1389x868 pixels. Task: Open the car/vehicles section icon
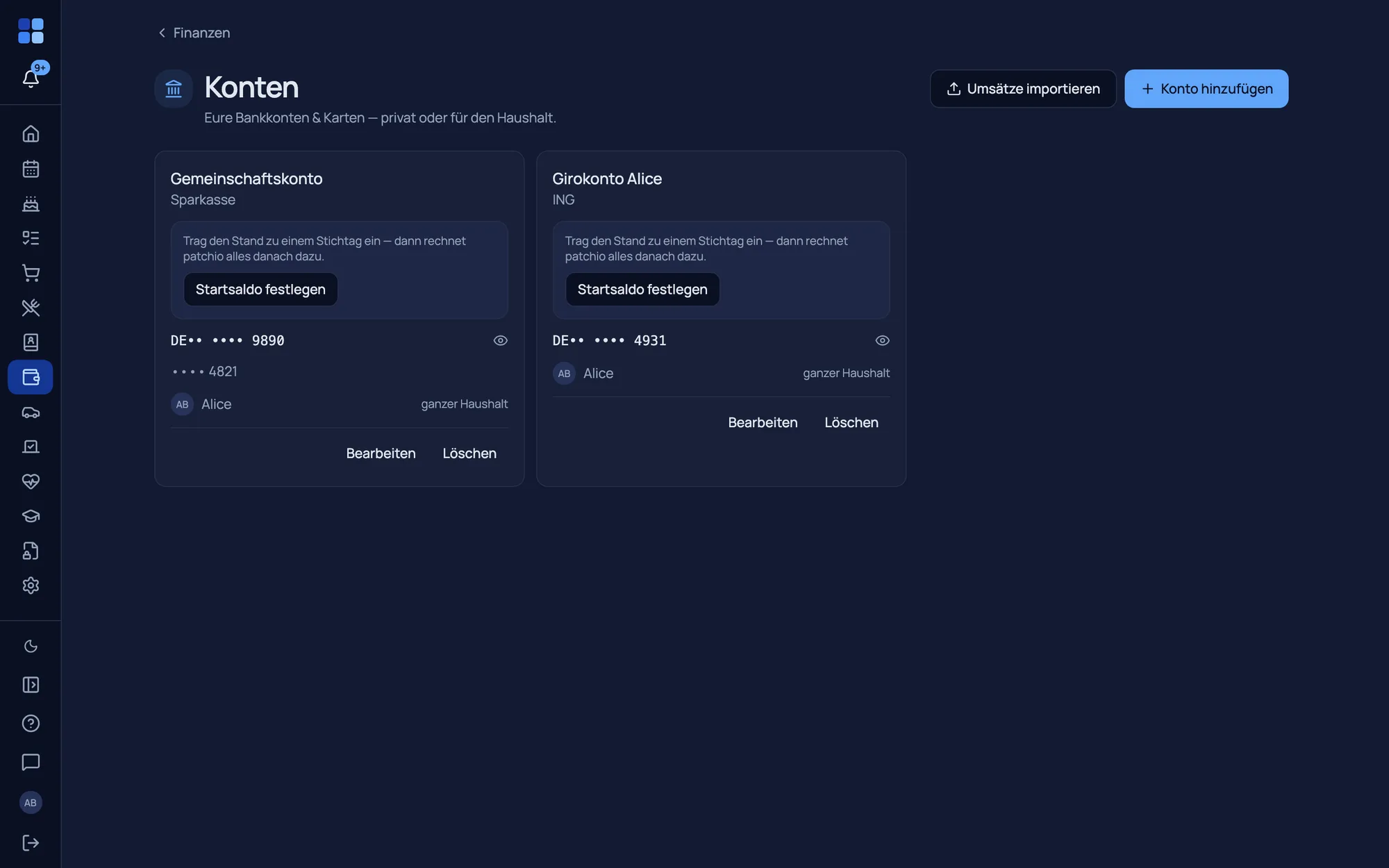pyautogui.click(x=31, y=412)
